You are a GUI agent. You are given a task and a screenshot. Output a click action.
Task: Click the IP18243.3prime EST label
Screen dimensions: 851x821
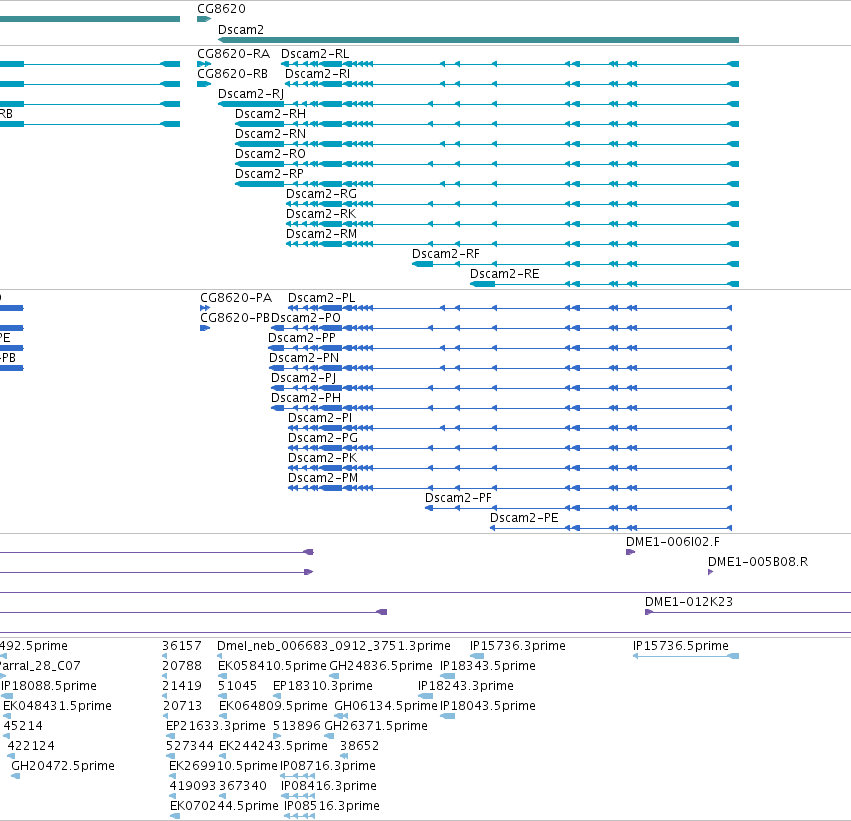tap(465, 686)
